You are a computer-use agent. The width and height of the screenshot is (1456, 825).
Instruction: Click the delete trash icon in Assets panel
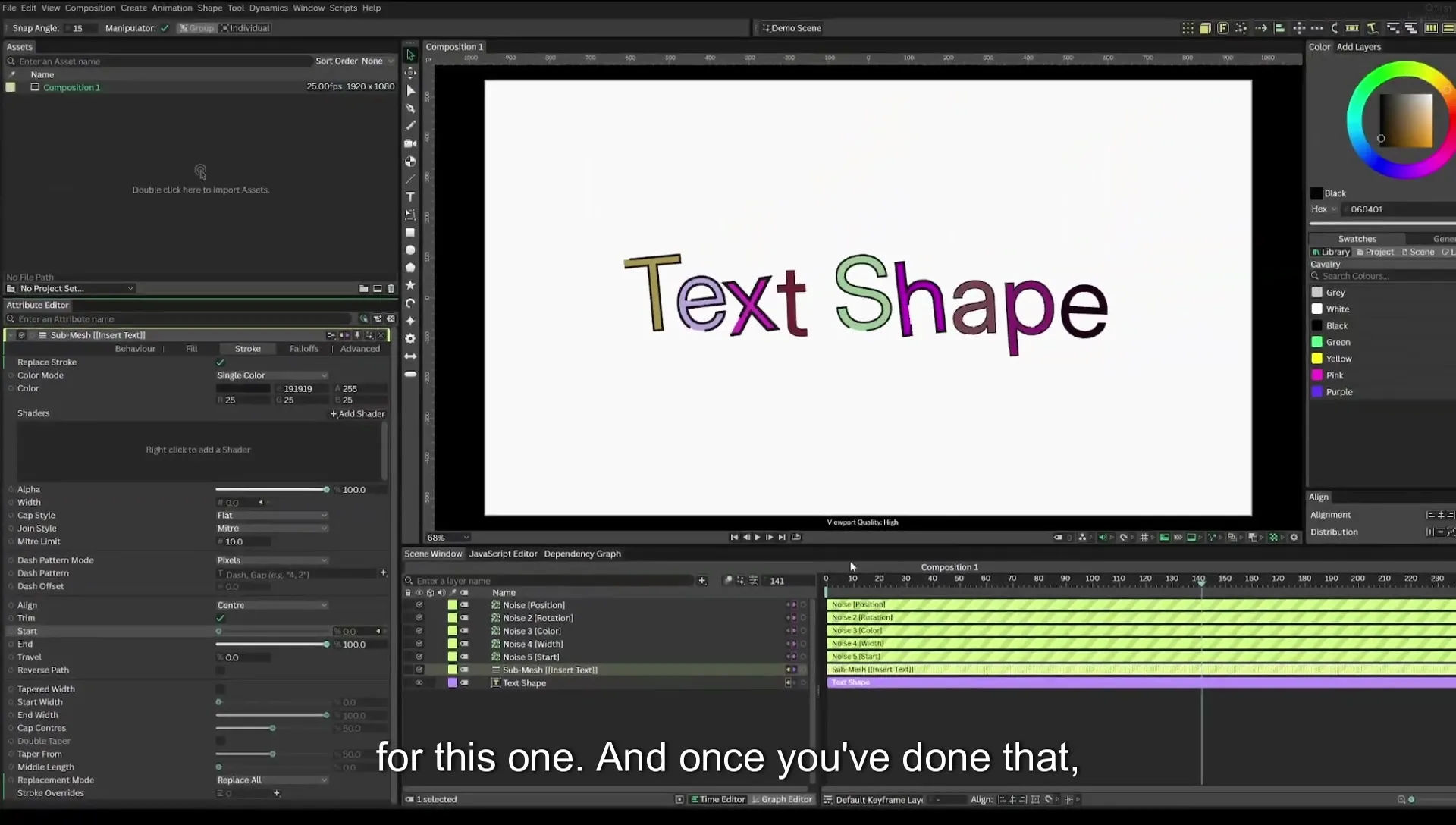point(391,288)
